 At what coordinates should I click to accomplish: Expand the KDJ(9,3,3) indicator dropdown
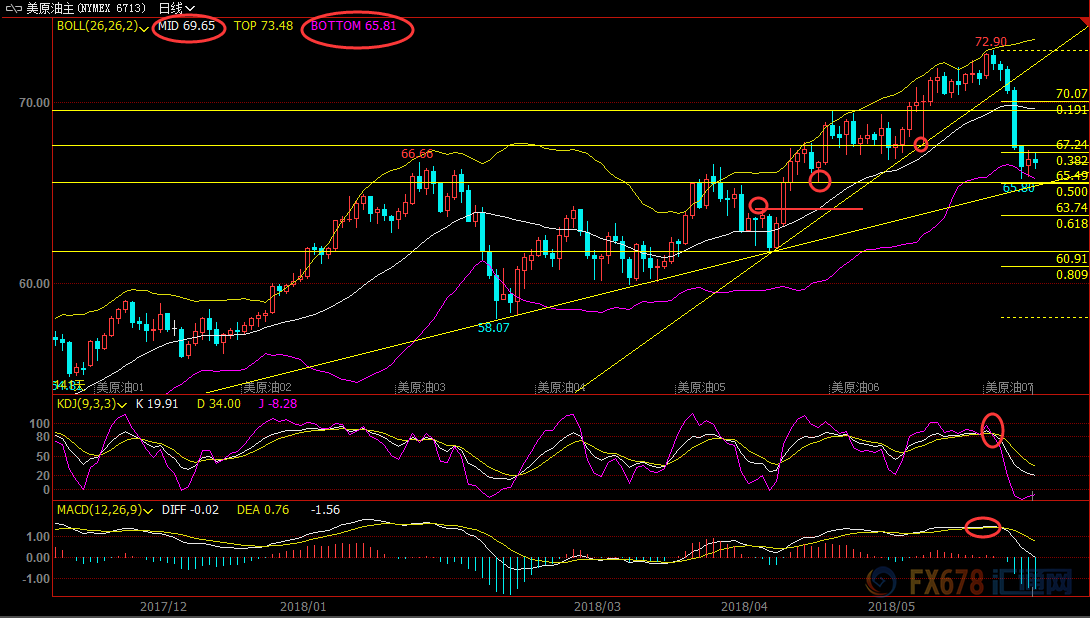pos(122,405)
